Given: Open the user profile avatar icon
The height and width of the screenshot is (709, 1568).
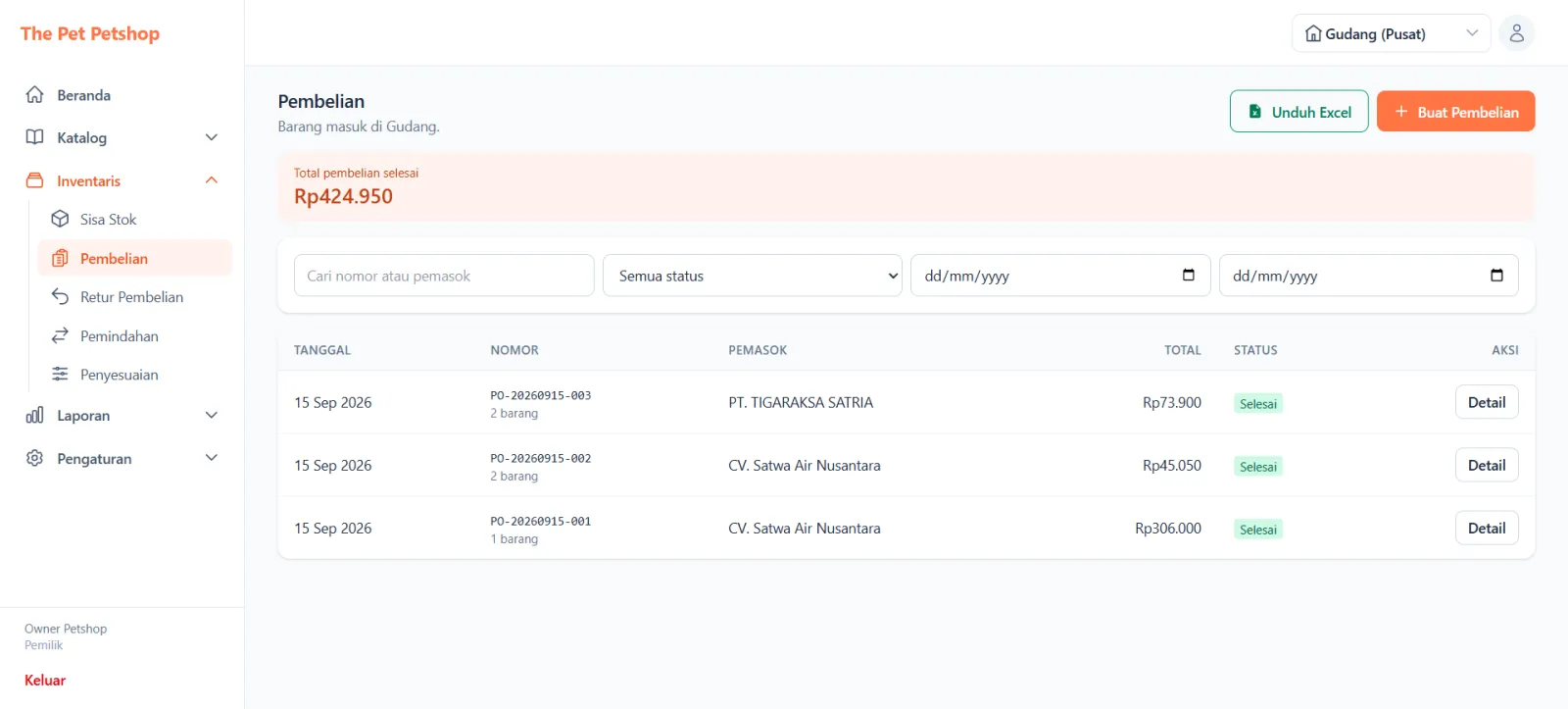Looking at the screenshot, I should click(1516, 33).
